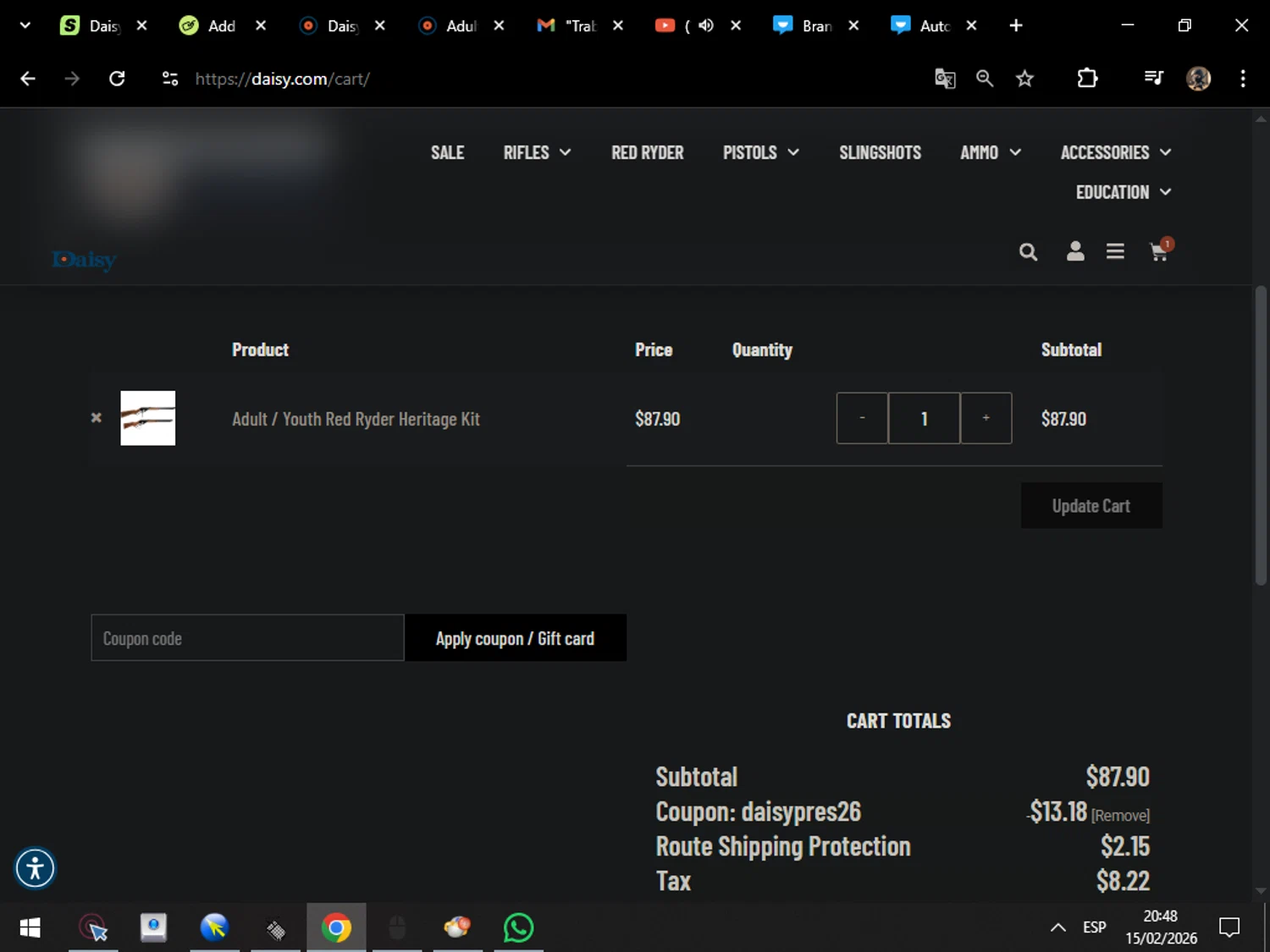Expand the Accessories menu

tap(1115, 152)
